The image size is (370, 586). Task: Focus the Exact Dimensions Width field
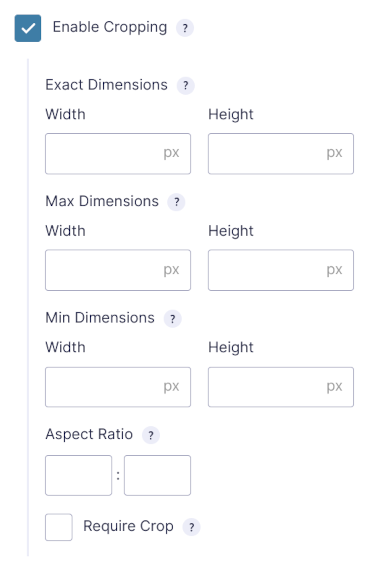(118, 154)
